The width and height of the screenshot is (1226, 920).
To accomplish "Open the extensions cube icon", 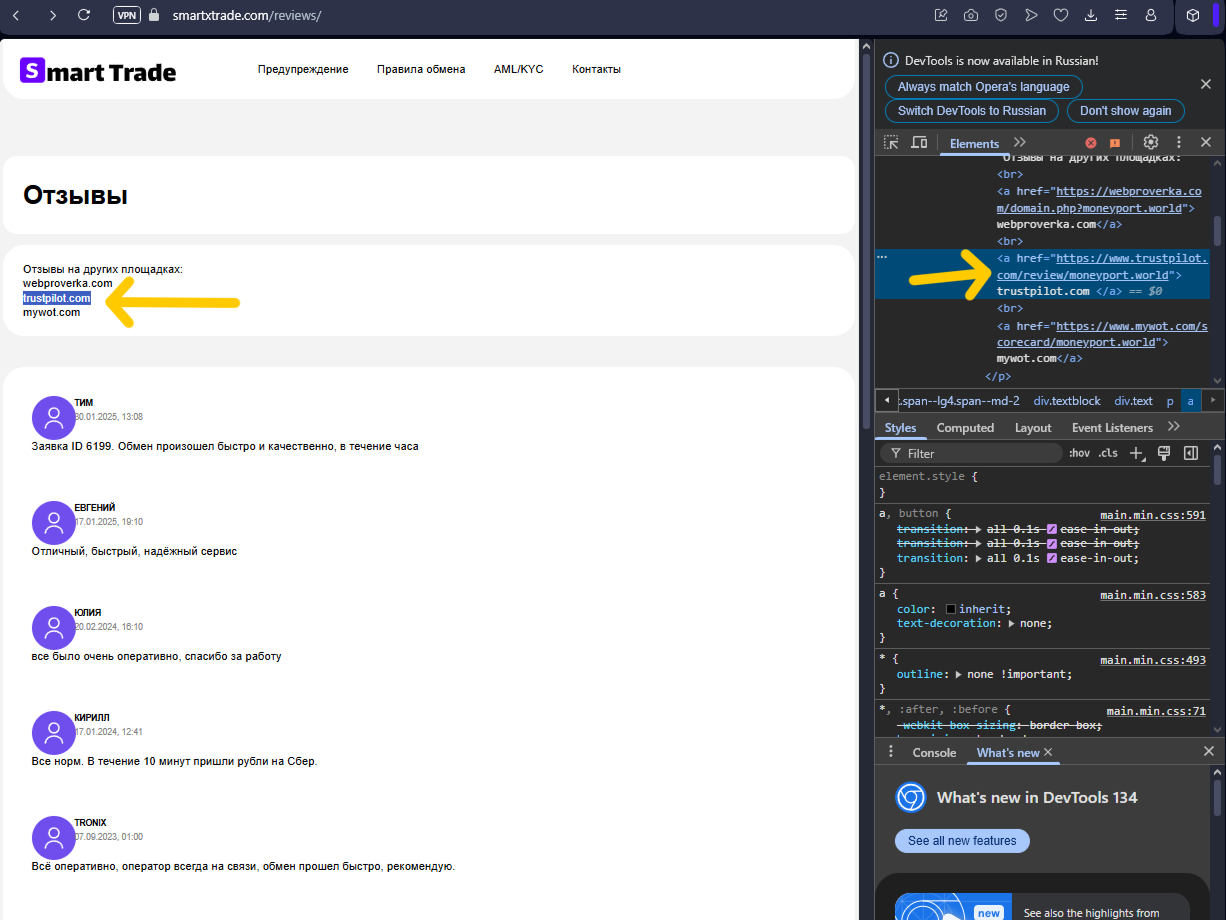I will pos(1192,15).
